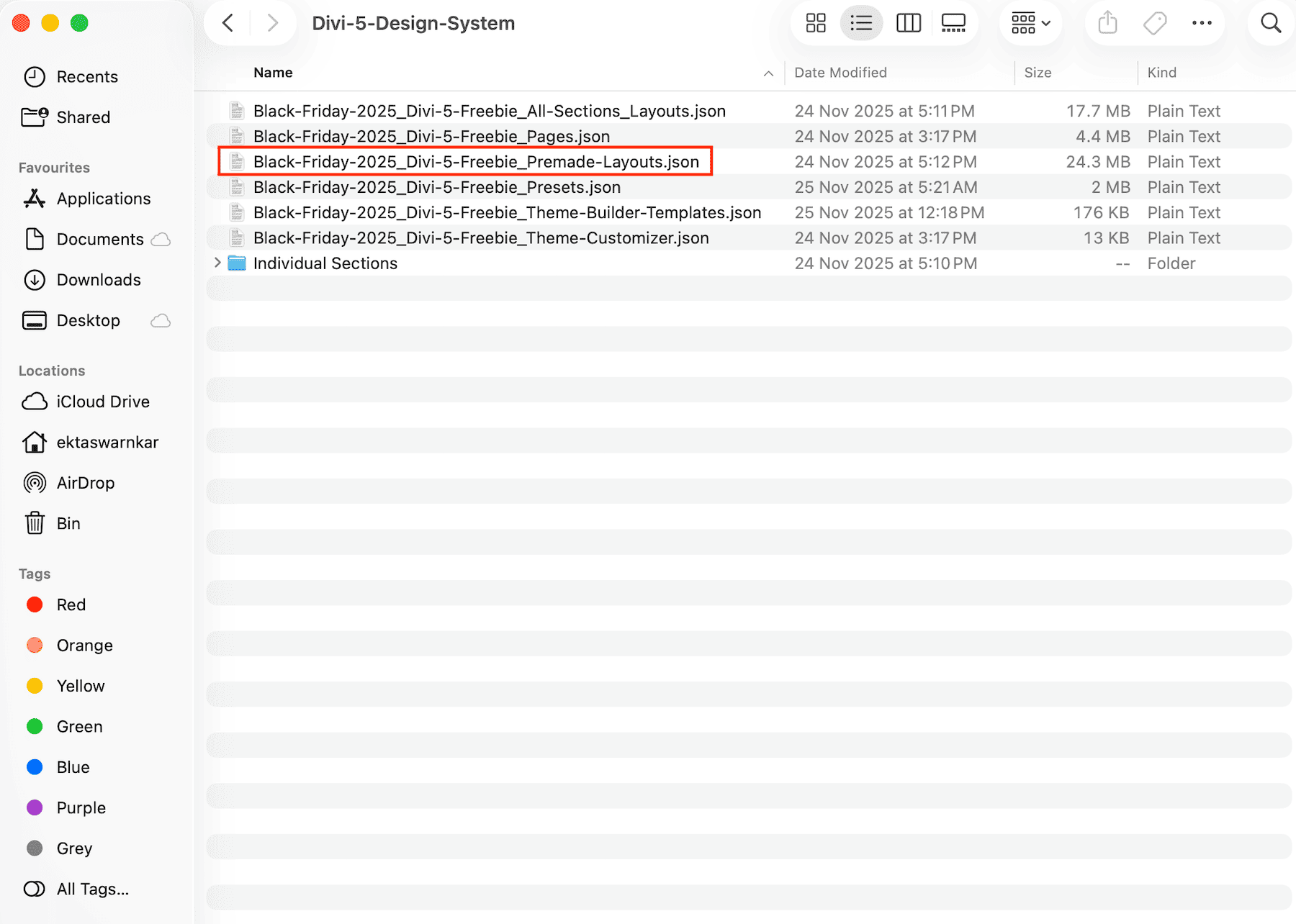This screenshot has width=1296, height=924.
Task: Open the more actions ellipsis menu
Action: (1202, 22)
